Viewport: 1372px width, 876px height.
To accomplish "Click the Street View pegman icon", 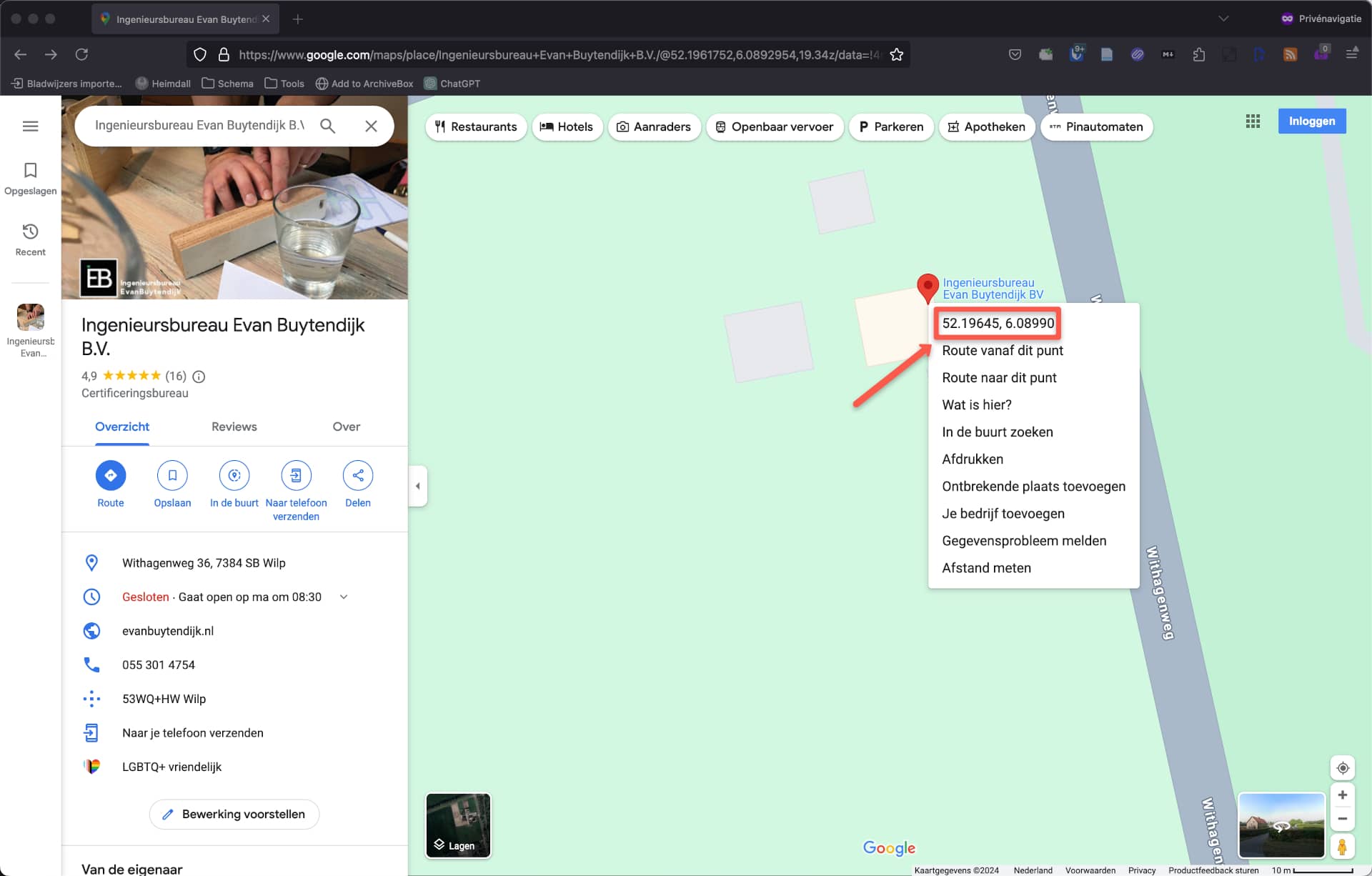I will point(1342,847).
